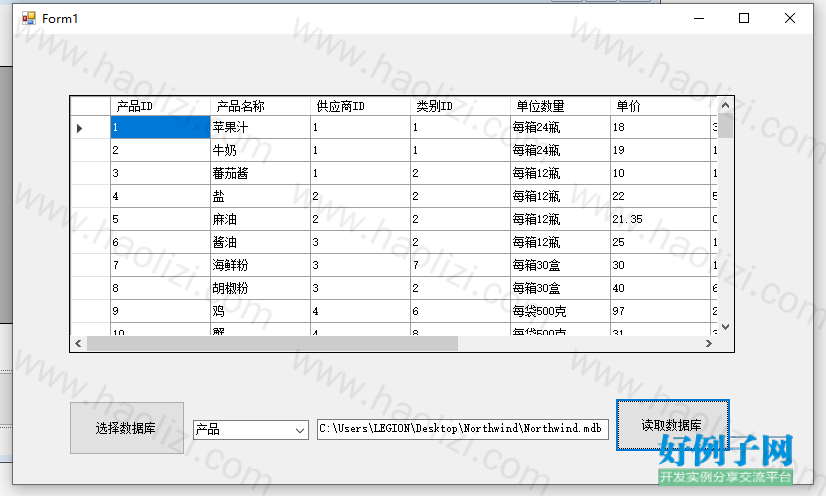
Task: Click the grid's top-left select-all corner
Action: click(90, 106)
